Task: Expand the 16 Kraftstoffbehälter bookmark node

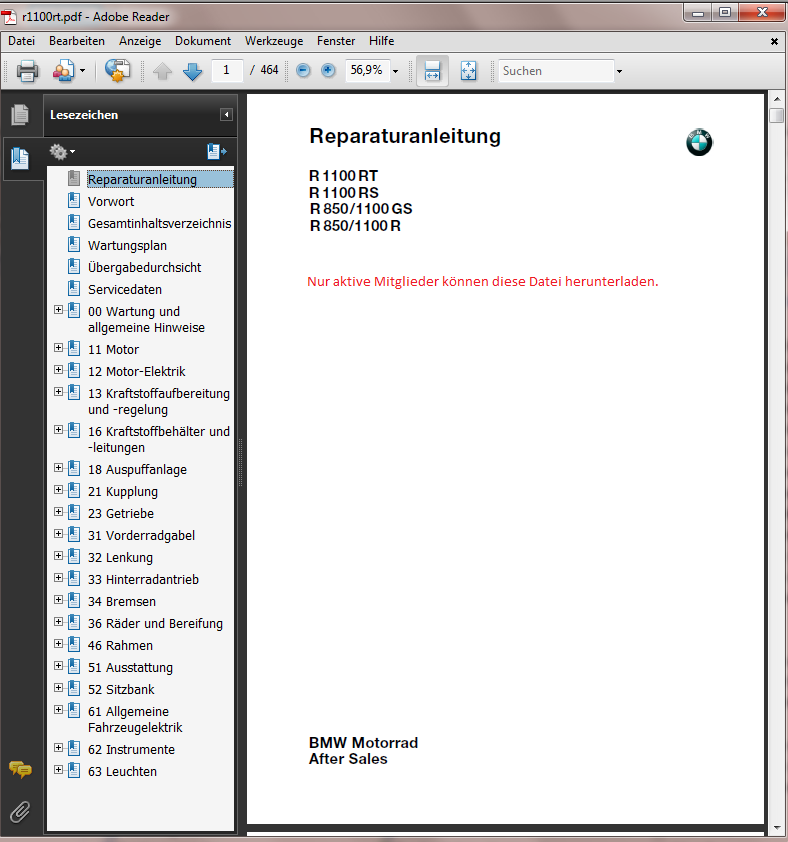Action: [x=59, y=430]
